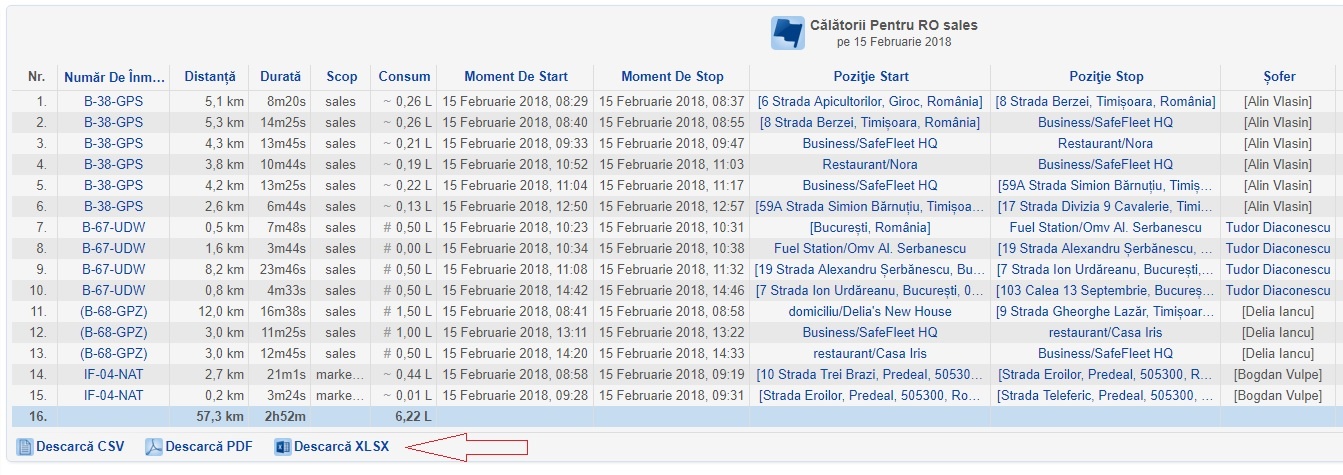Sort by Durată column header
This screenshot has height=475, width=1343.
281,77
